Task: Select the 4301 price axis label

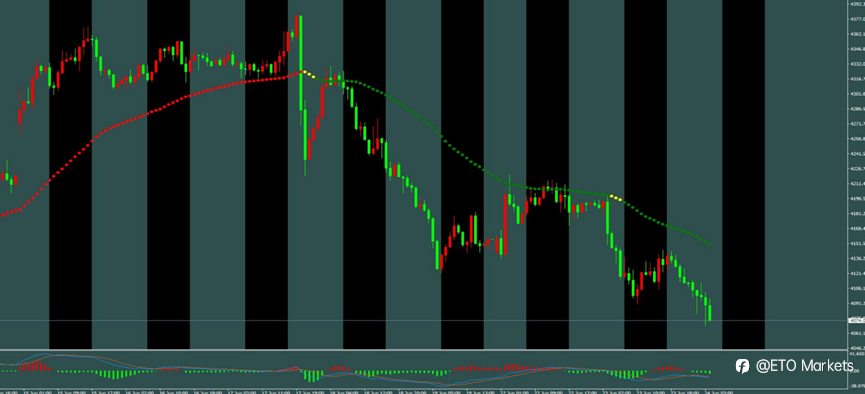Action: tap(858, 94)
